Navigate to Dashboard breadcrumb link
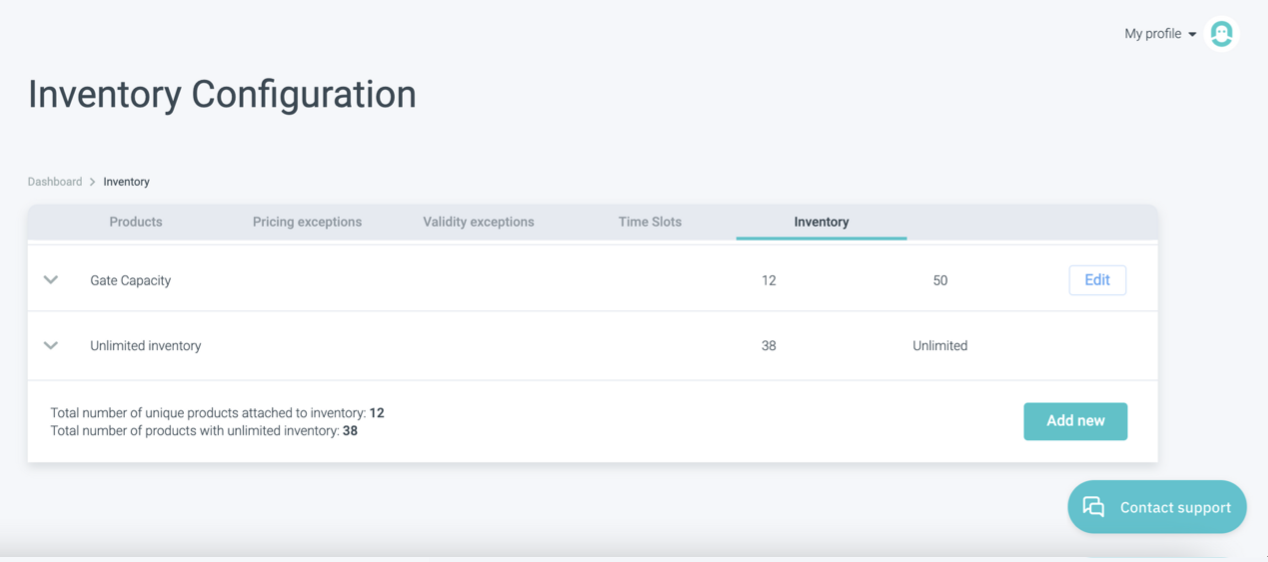1268x562 pixels. (55, 182)
